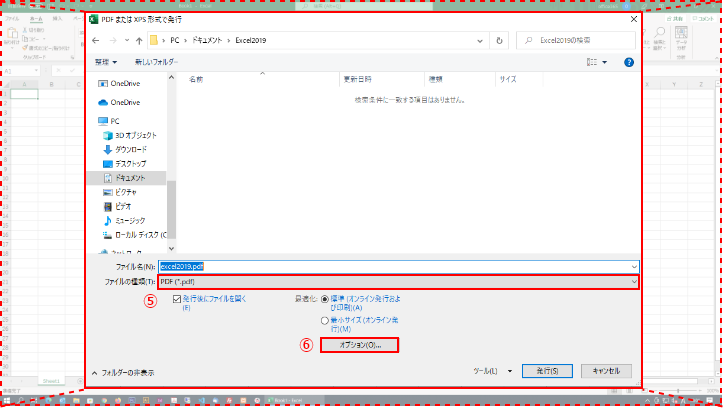The image size is (723, 408).
Task: Click the コメント button in Excel
Action: pos(704,19)
